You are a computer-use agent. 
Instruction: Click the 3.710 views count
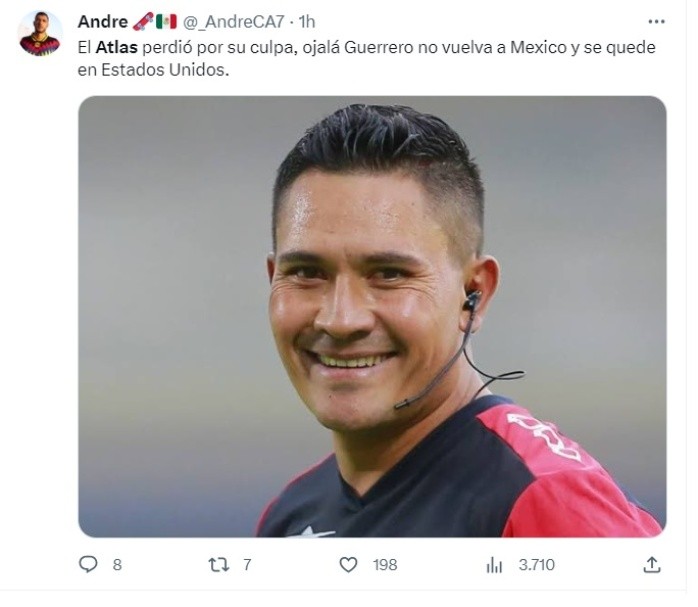pos(536,565)
